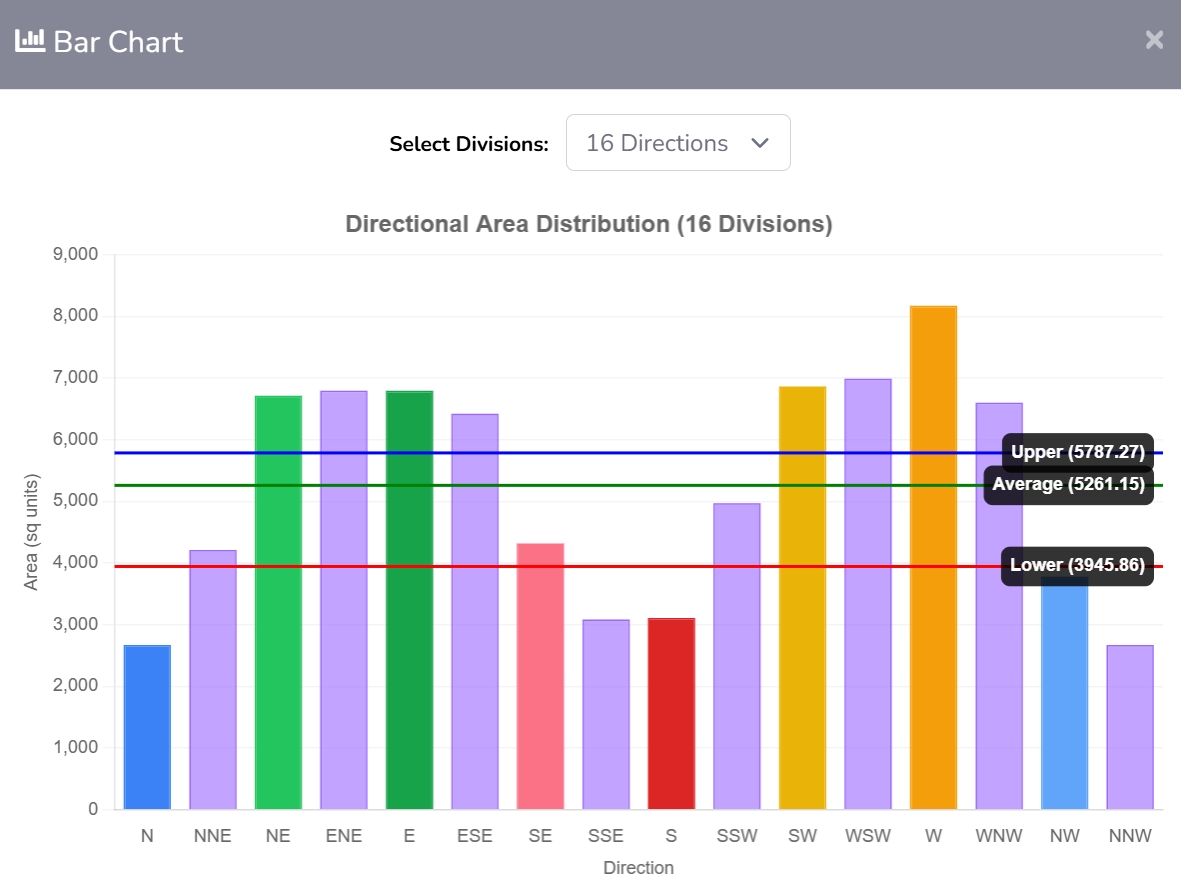
Task: Click the blue N direction bar
Action: 147,727
